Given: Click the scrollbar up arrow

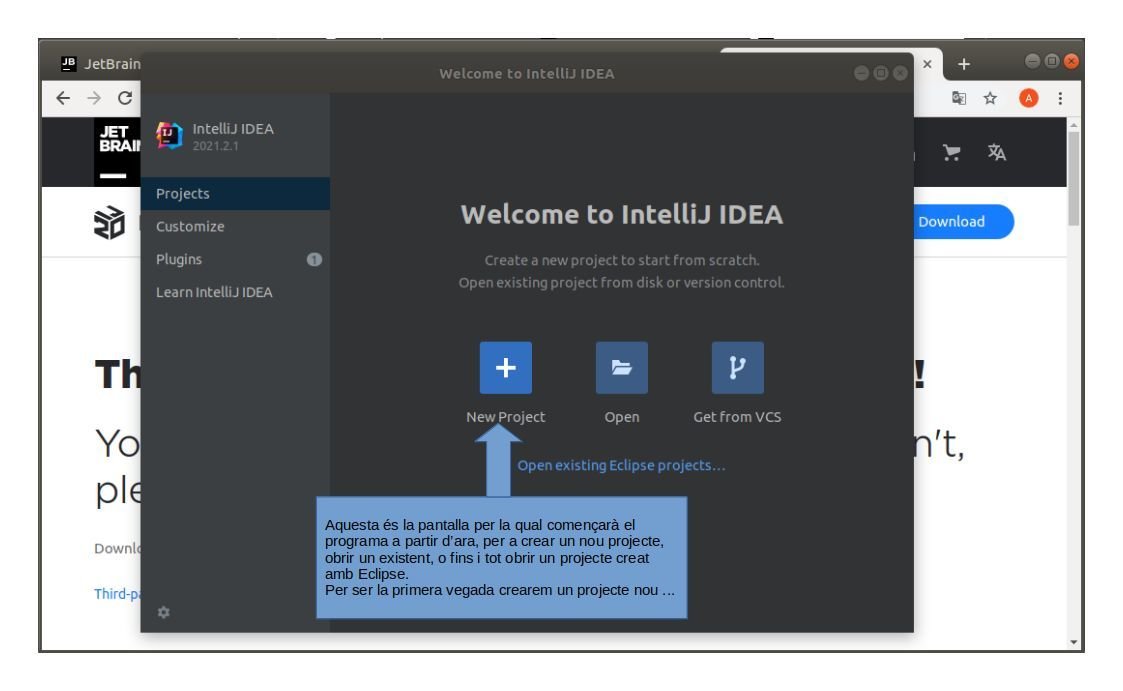Looking at the screenshot, I should [1073, 125].
